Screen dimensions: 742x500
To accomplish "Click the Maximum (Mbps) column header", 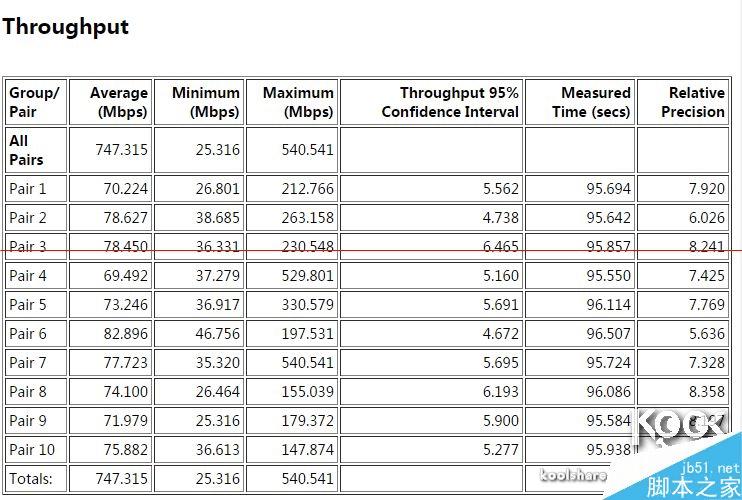I will coord(298,102).
